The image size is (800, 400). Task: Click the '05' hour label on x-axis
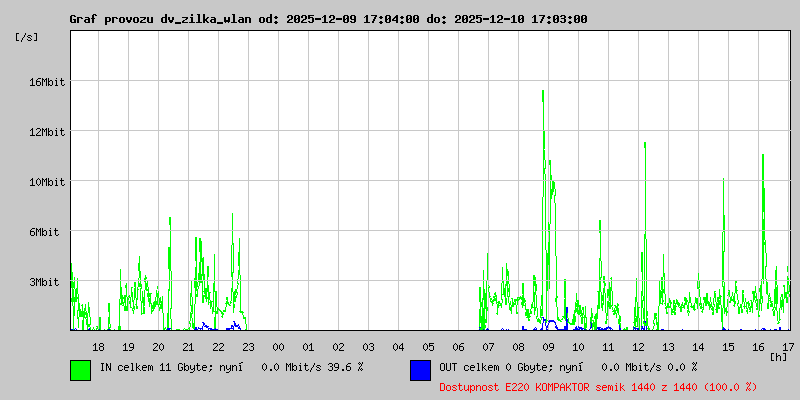pos(429,347)
